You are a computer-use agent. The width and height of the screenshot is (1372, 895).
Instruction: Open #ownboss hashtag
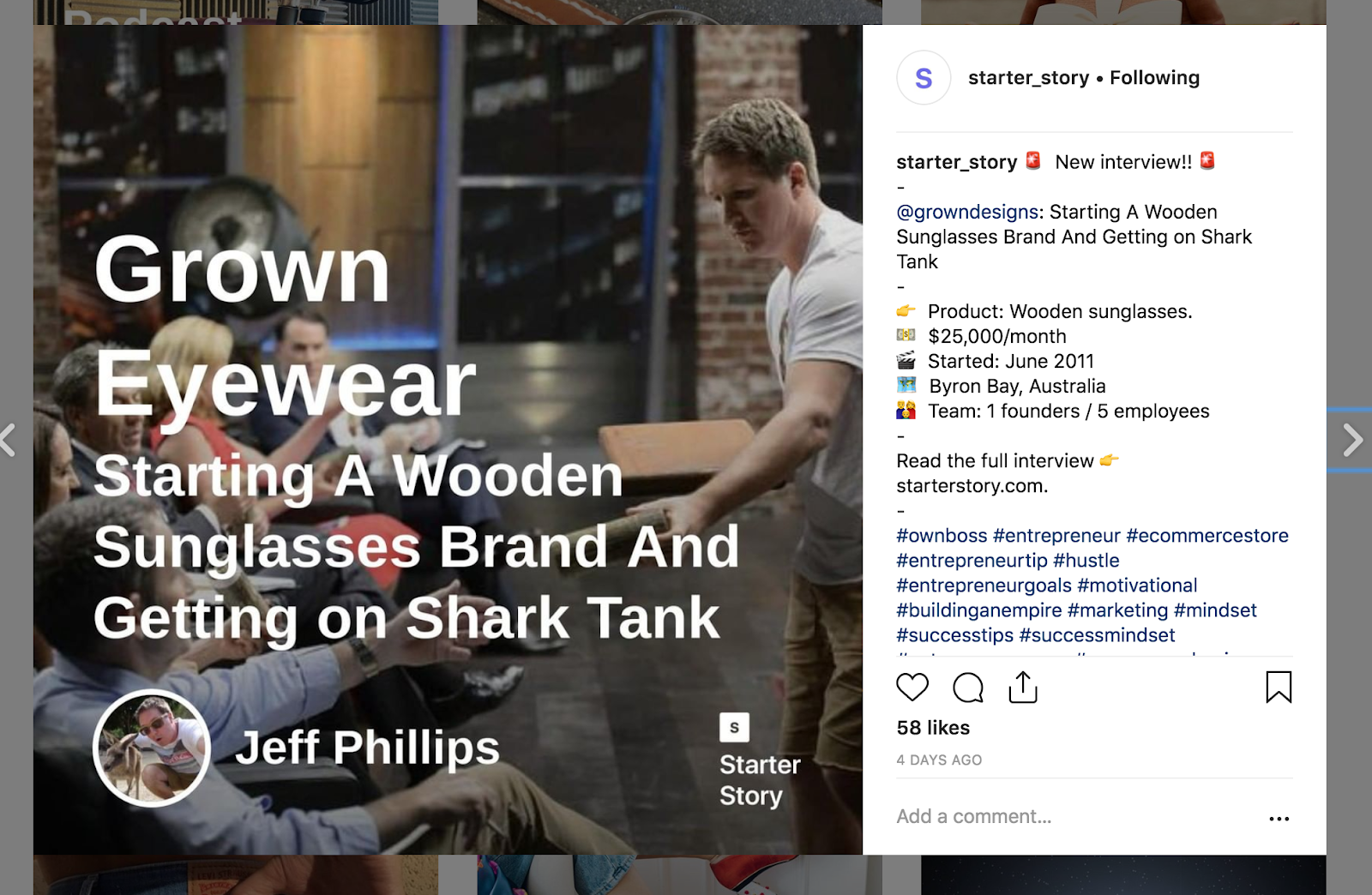tap(942, 536)
